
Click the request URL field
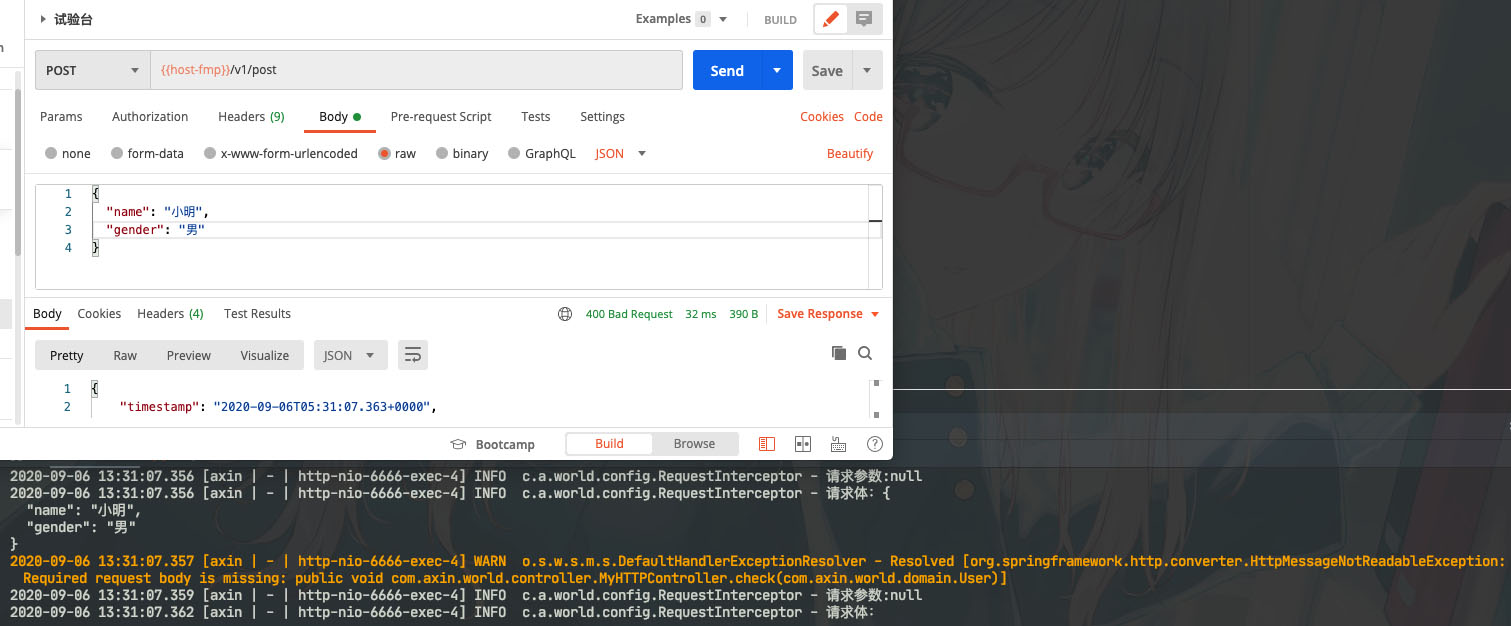click(x=413, y=69)
